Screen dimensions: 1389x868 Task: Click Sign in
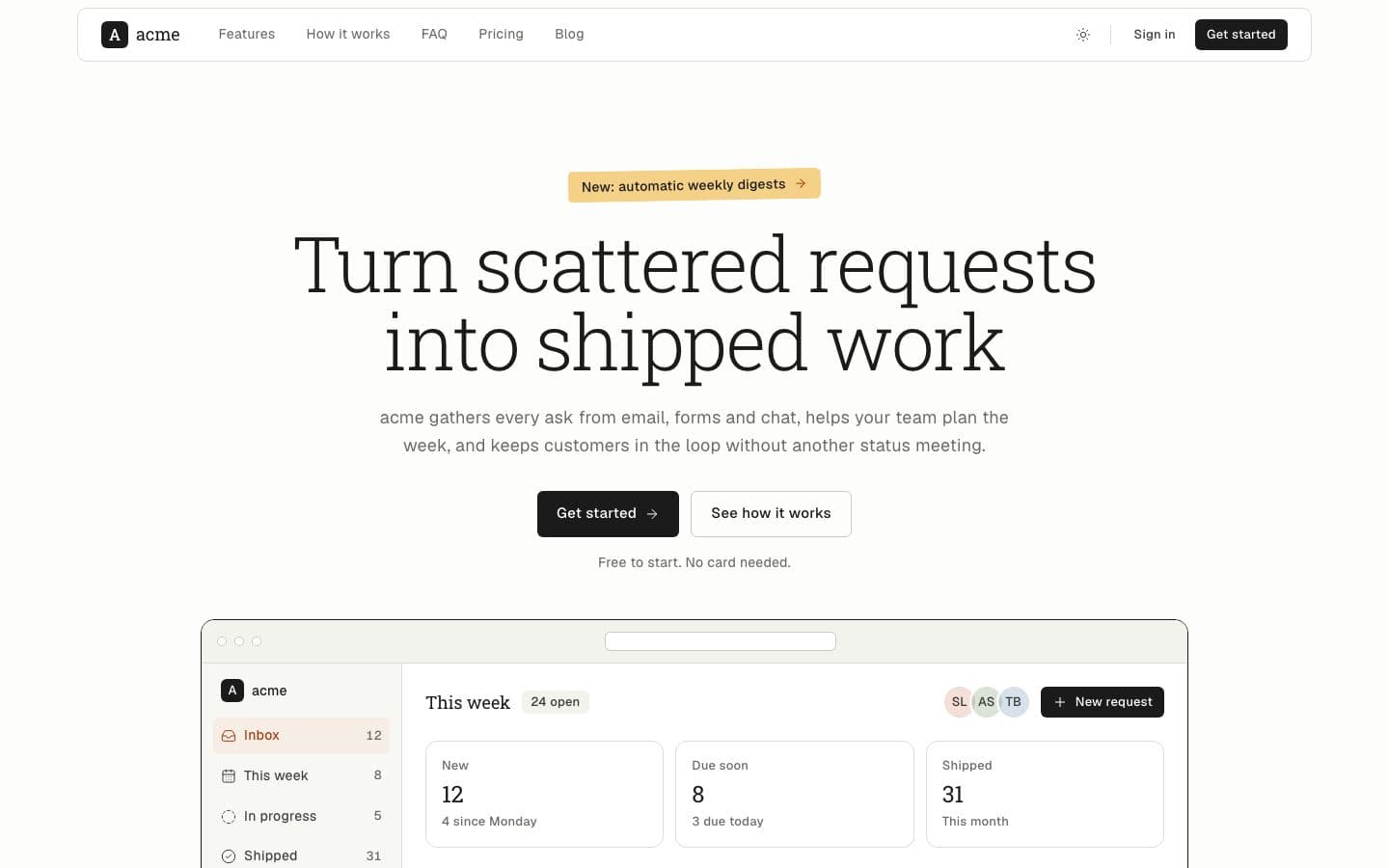1155,35
